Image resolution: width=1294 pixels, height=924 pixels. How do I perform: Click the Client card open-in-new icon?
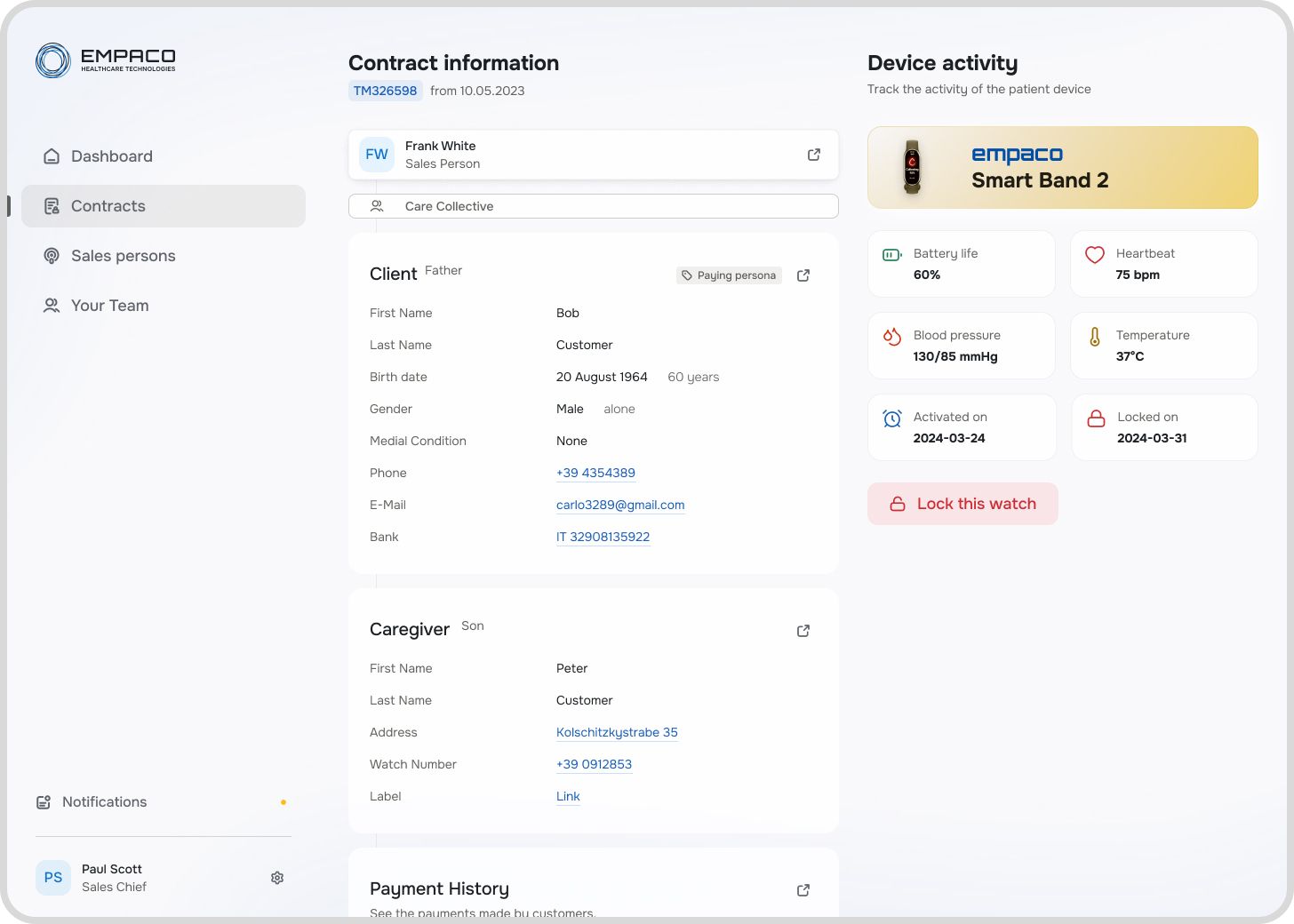803,275
